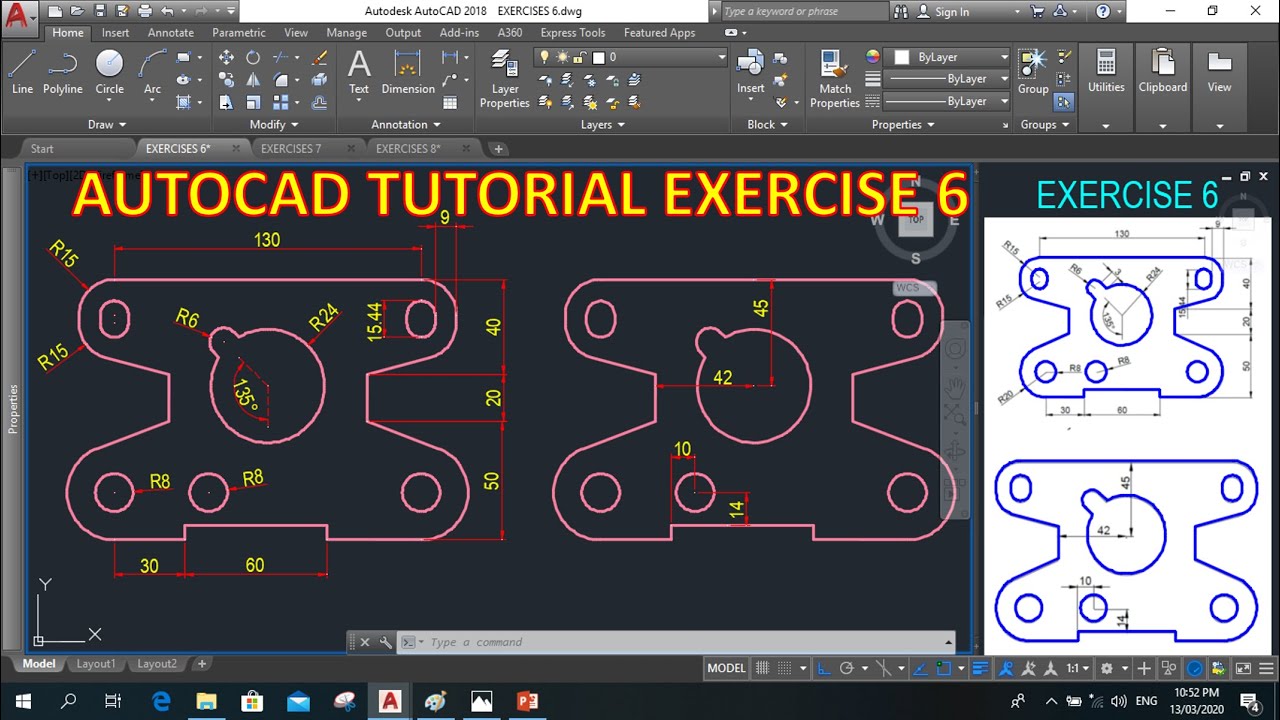Screen dimensions: 1280x720
Task: Open the Parametric ribbon tab
Action: click(240, 32)
